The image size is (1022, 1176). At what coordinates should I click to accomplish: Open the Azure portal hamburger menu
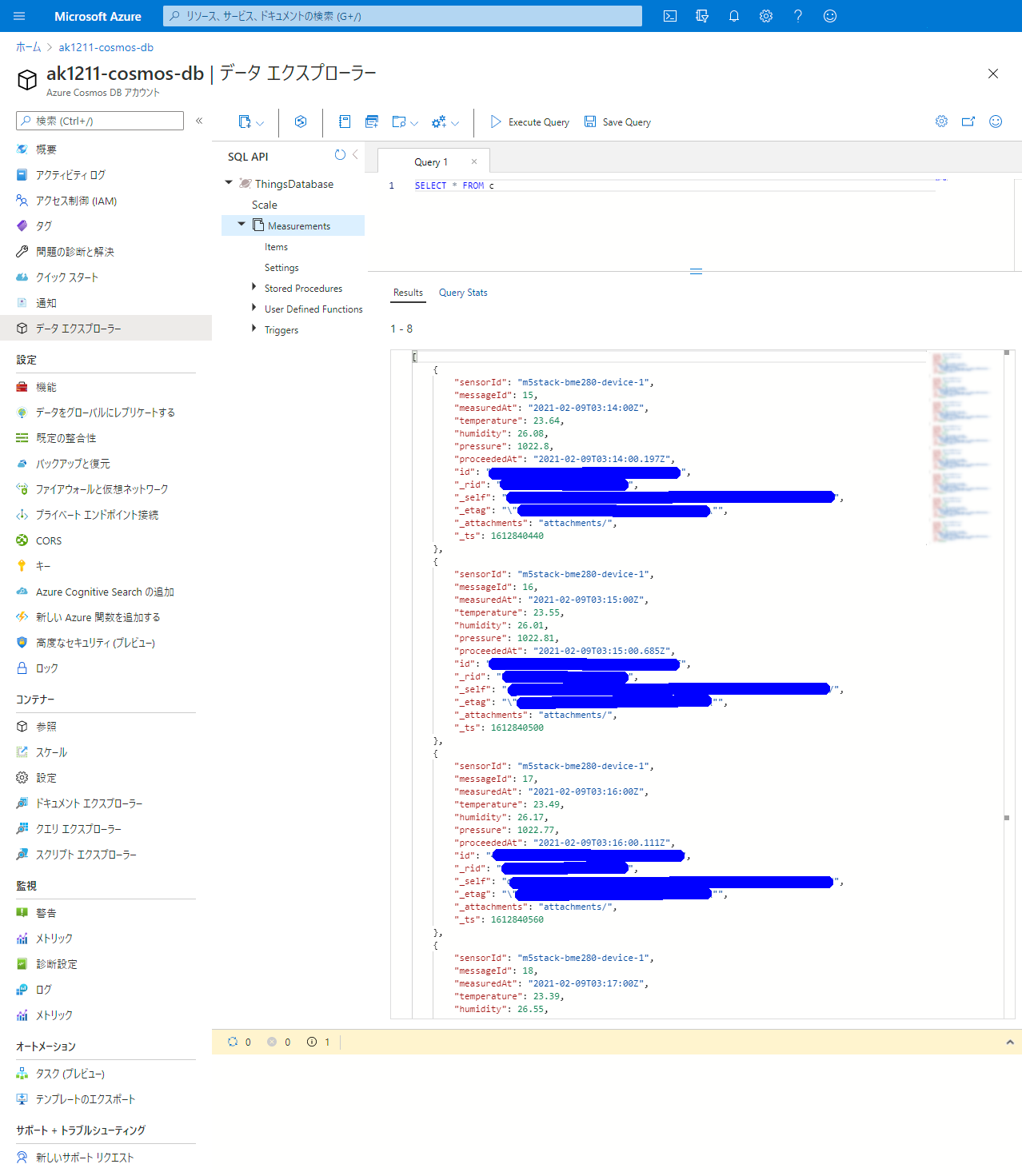pos(19,16)
